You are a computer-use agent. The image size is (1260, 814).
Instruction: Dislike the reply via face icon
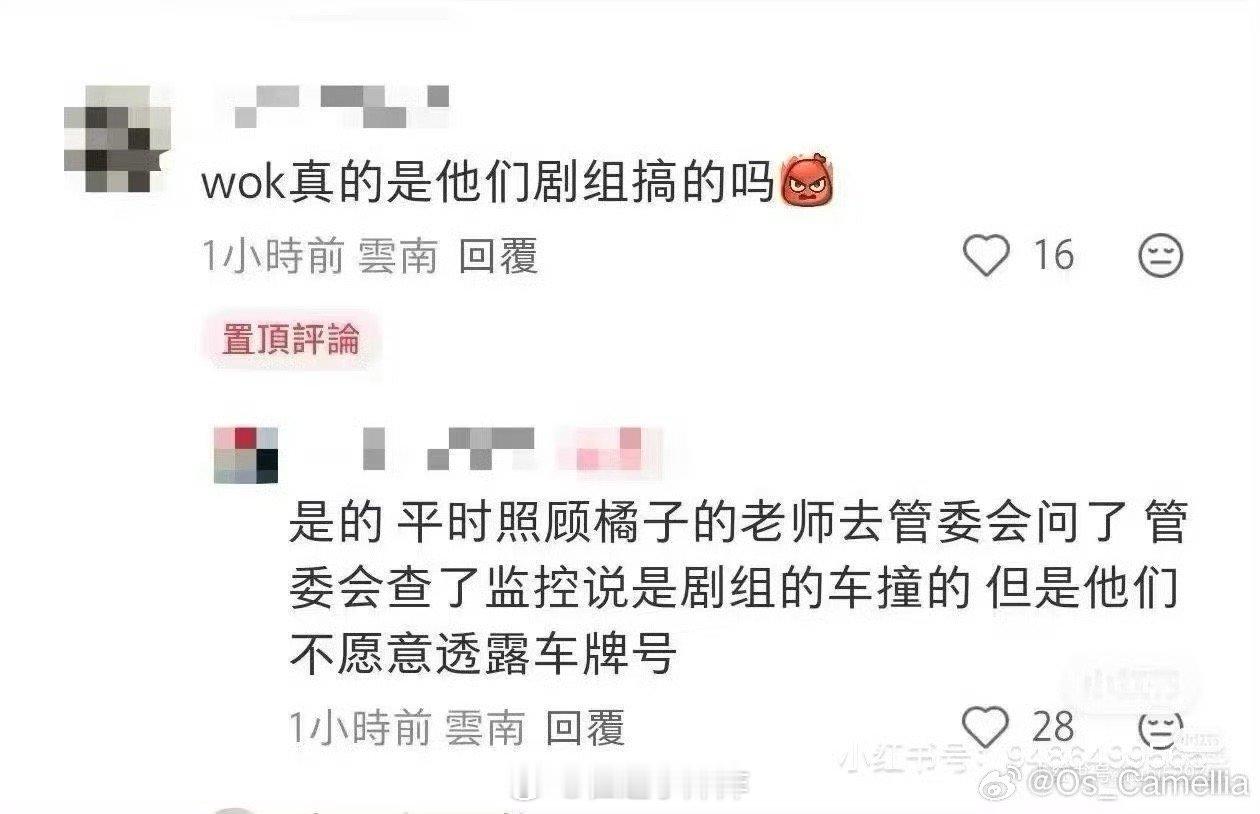point(1161,729)
